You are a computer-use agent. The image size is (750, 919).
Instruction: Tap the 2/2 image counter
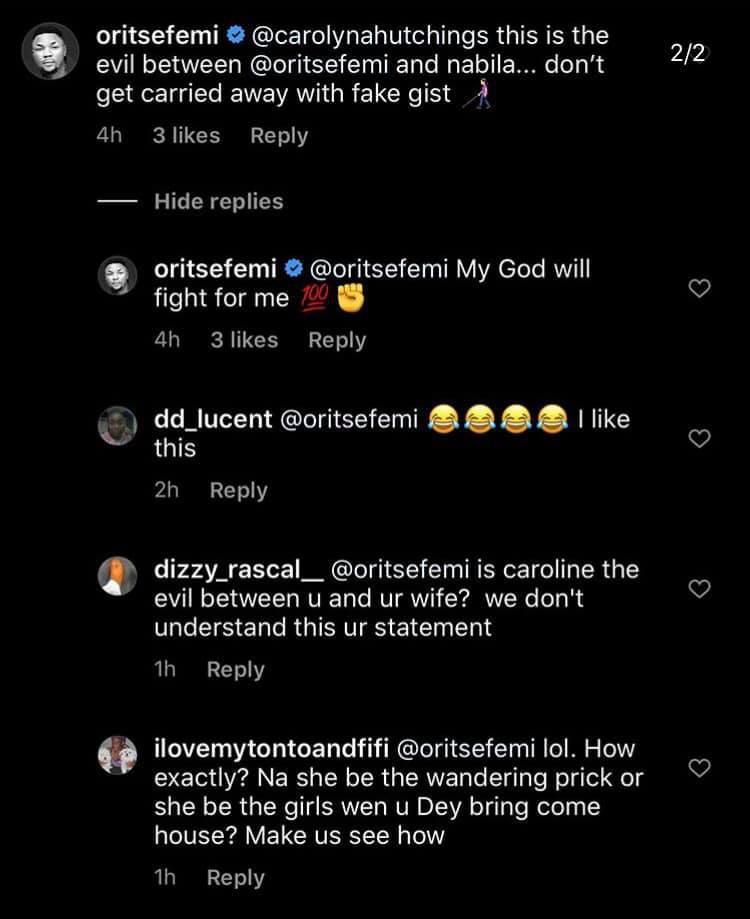tap(688, 54)
